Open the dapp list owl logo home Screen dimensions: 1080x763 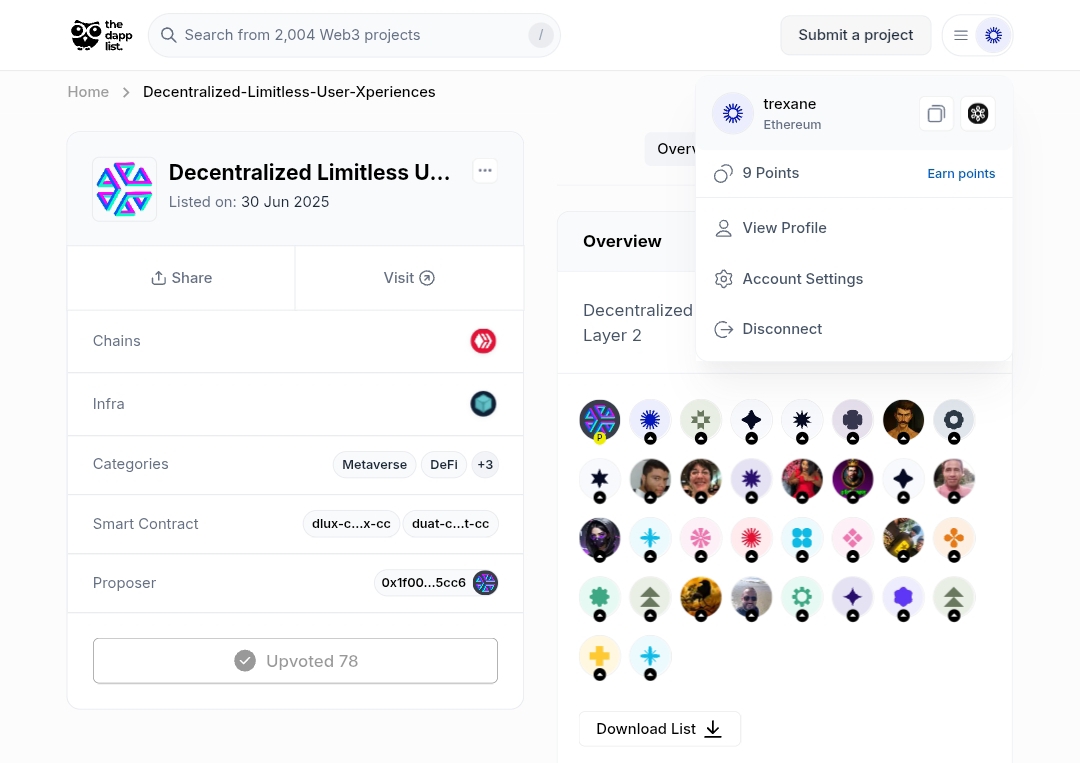101,35
